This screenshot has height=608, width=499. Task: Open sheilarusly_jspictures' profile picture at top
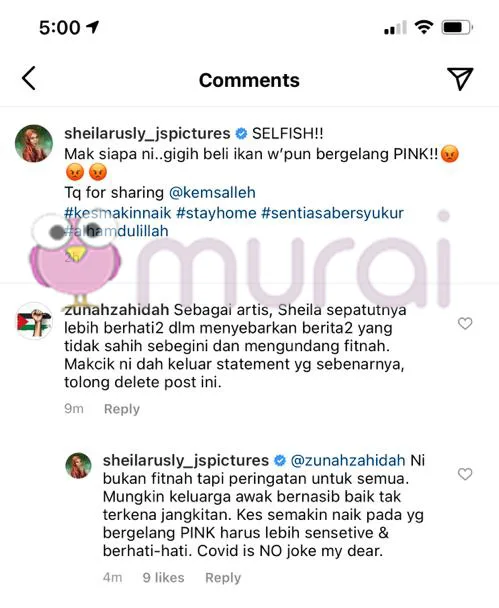pyautogui.click(x=34, y=143)
